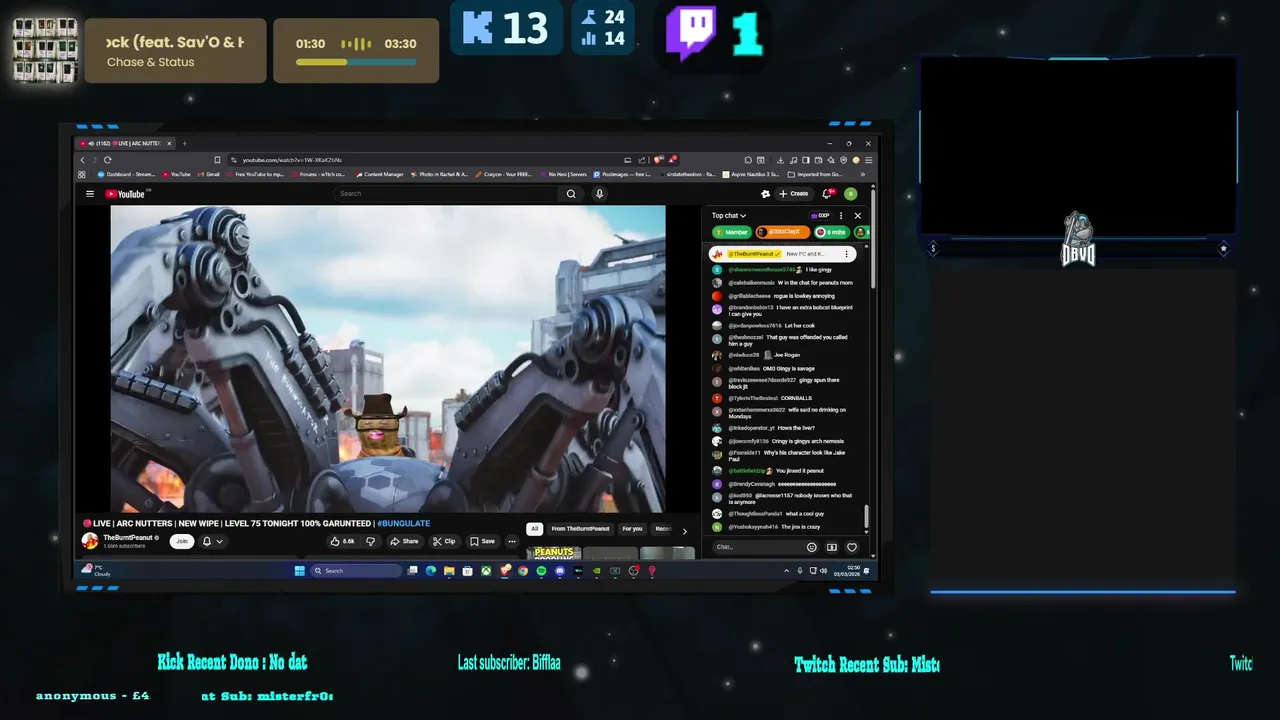Open File Explorer from the taskbar

[449, 571]
